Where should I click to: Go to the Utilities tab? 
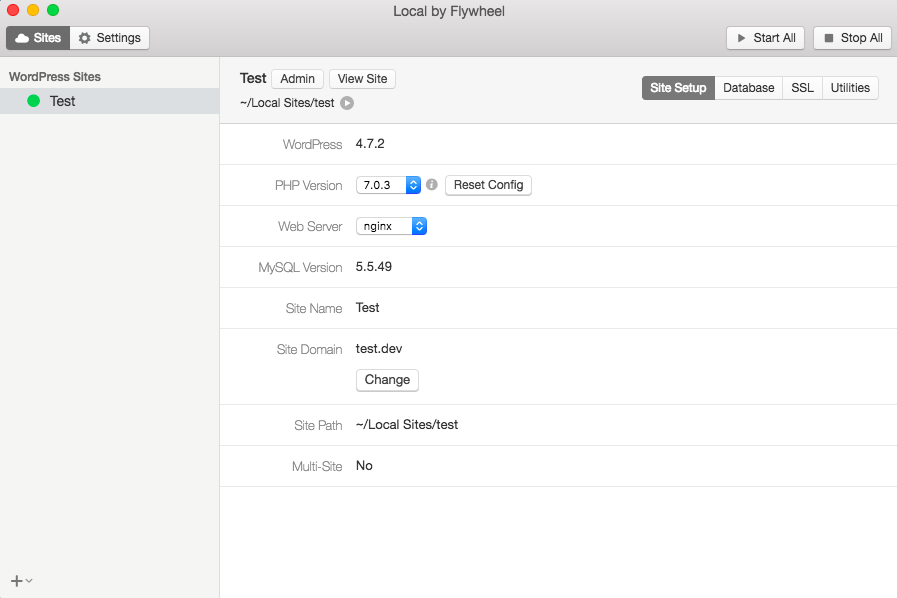pos(850,88)
